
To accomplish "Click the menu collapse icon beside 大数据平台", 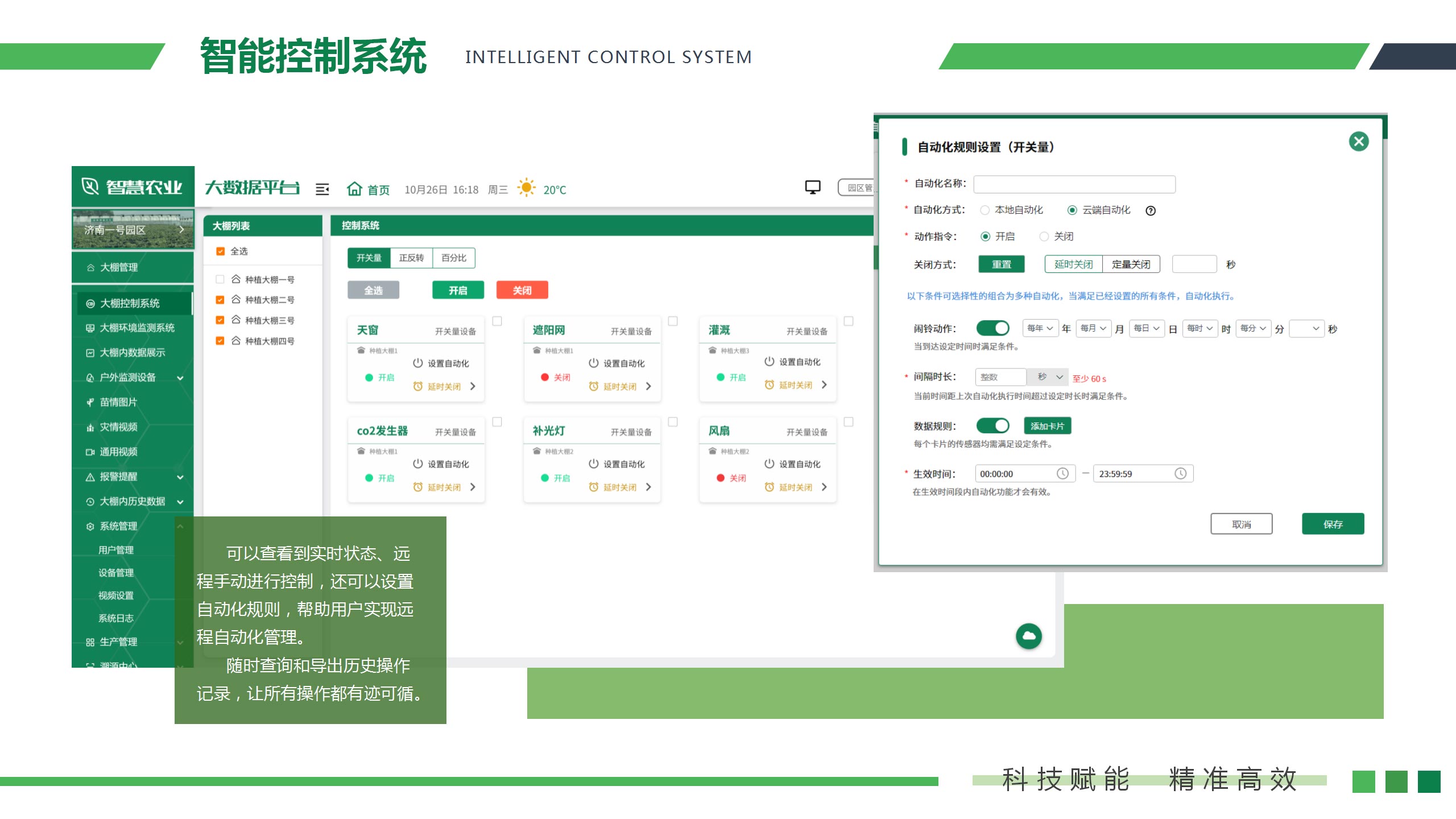I will pos(322,189).
